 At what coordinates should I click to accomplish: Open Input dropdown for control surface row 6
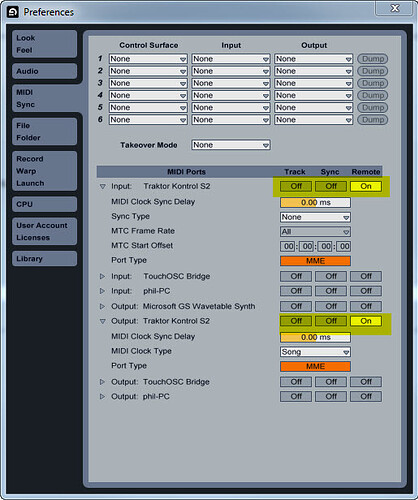click(231, 120)
